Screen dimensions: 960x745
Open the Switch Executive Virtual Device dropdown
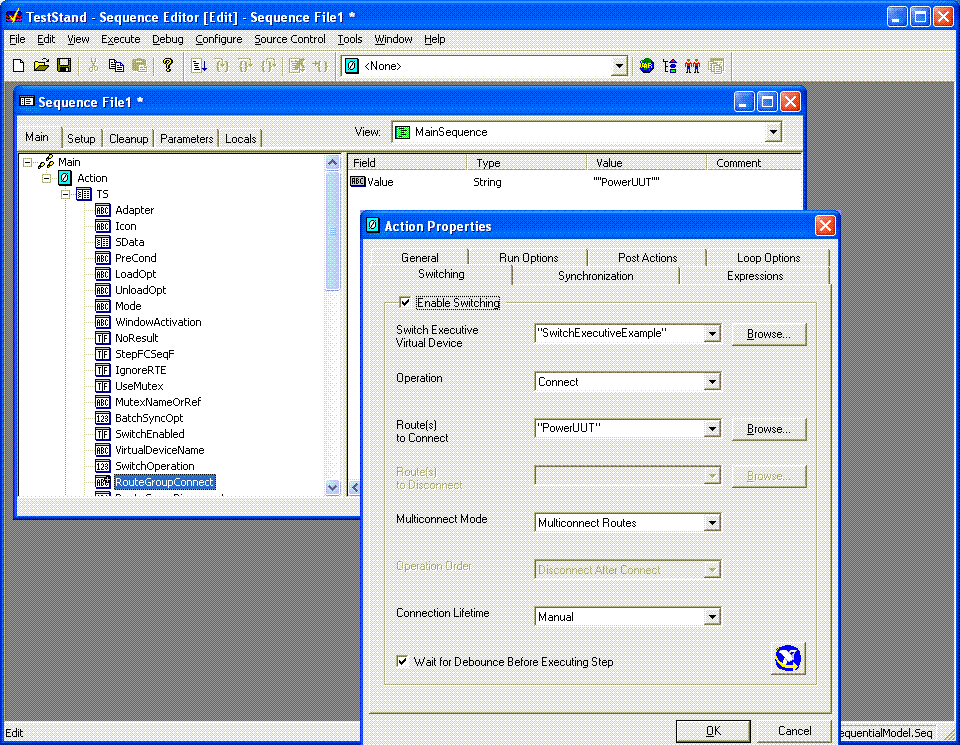pos(711,334)
